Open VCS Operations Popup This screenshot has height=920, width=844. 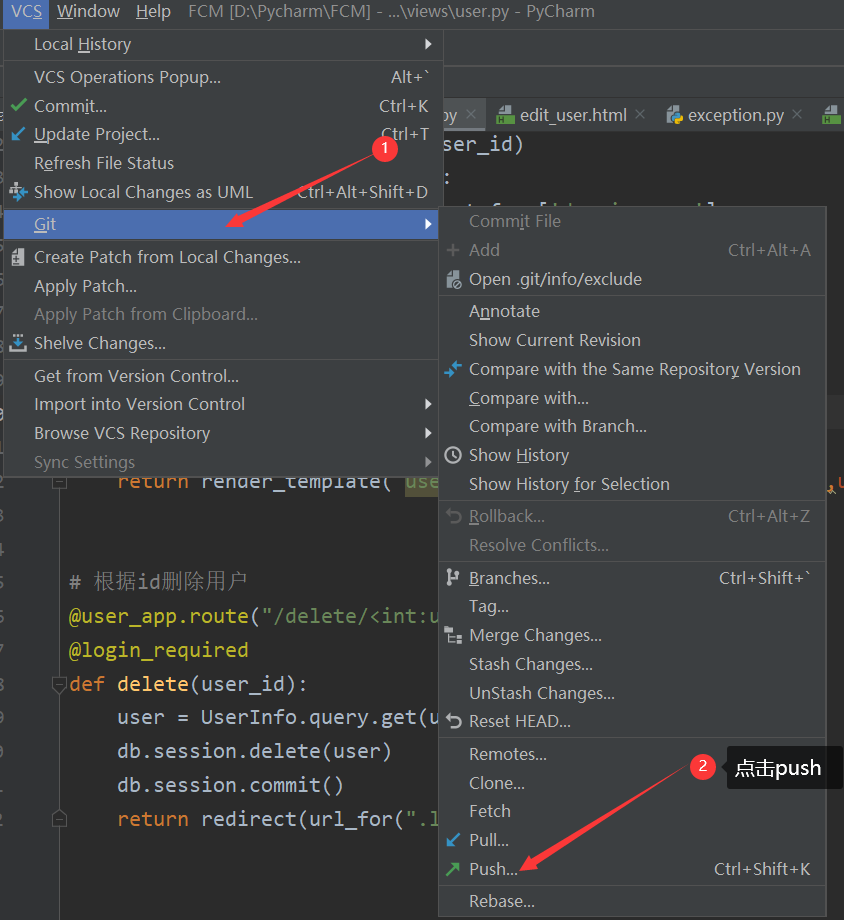(223, 77)
